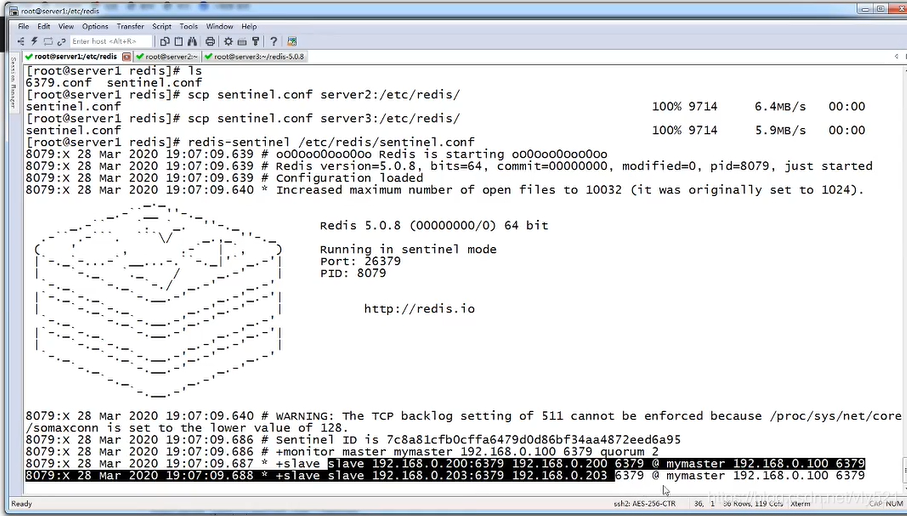Open the Tools menu
907x516 pixels.
[189, 27]
